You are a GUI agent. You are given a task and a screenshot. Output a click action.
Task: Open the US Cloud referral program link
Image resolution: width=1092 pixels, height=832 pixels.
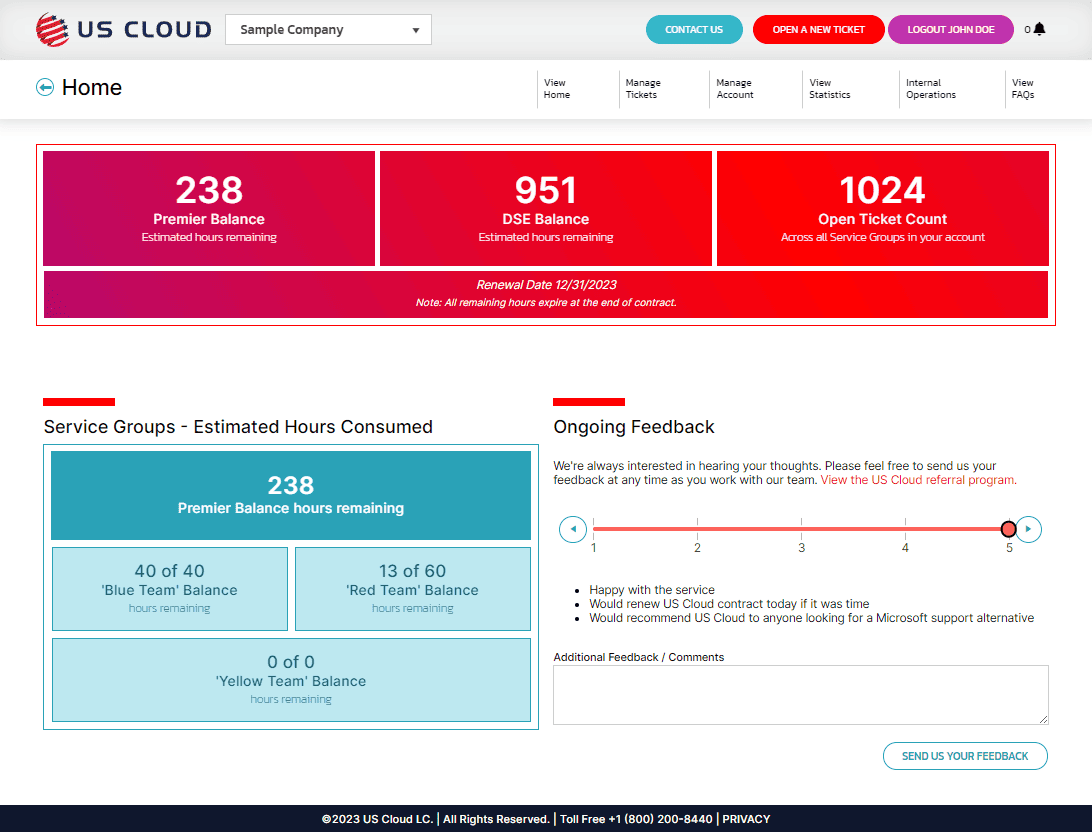tap(917, 480)
